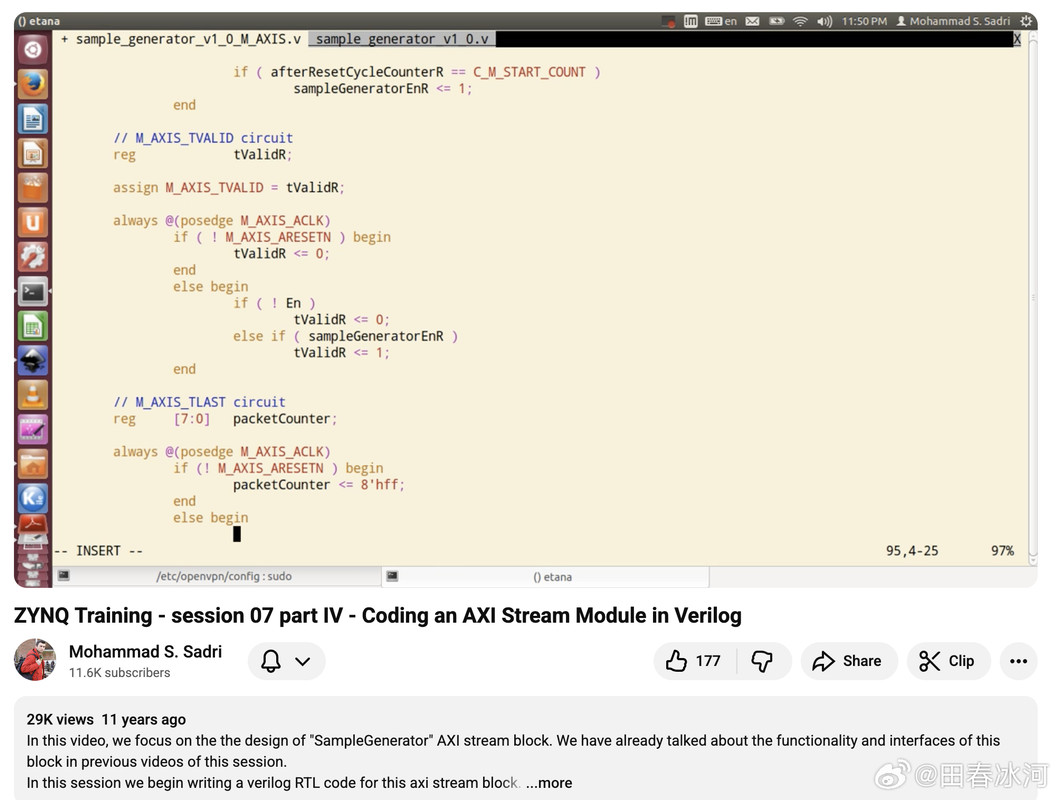
Task: Open the input method indicator in top panel
Action: point(690,22)
